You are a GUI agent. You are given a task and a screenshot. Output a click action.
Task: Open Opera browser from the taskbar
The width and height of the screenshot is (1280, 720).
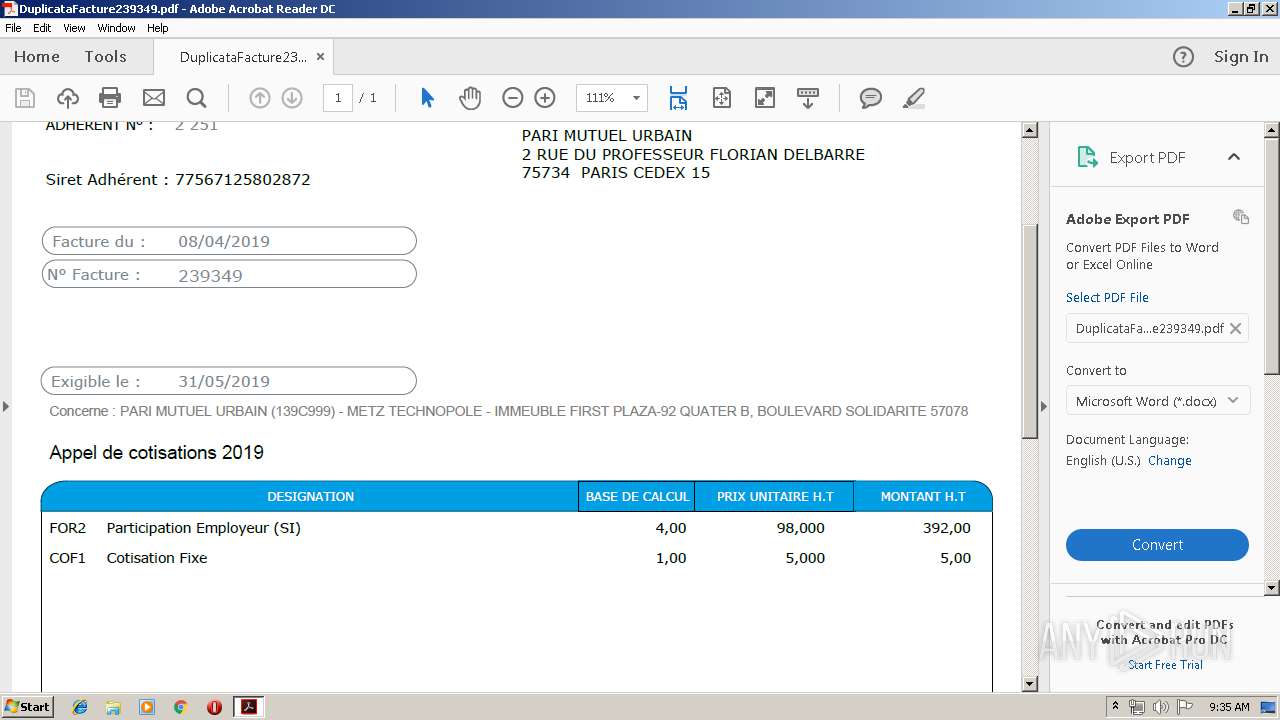point(214,707)
